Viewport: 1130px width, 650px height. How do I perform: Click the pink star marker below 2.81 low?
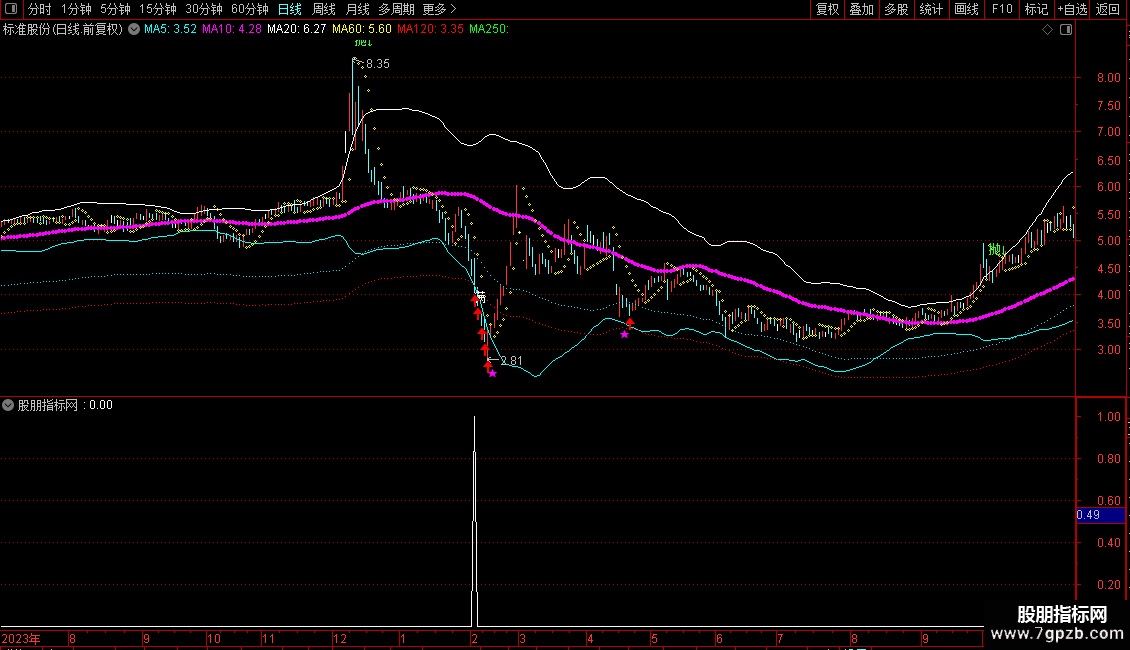[x=492, y=373]
